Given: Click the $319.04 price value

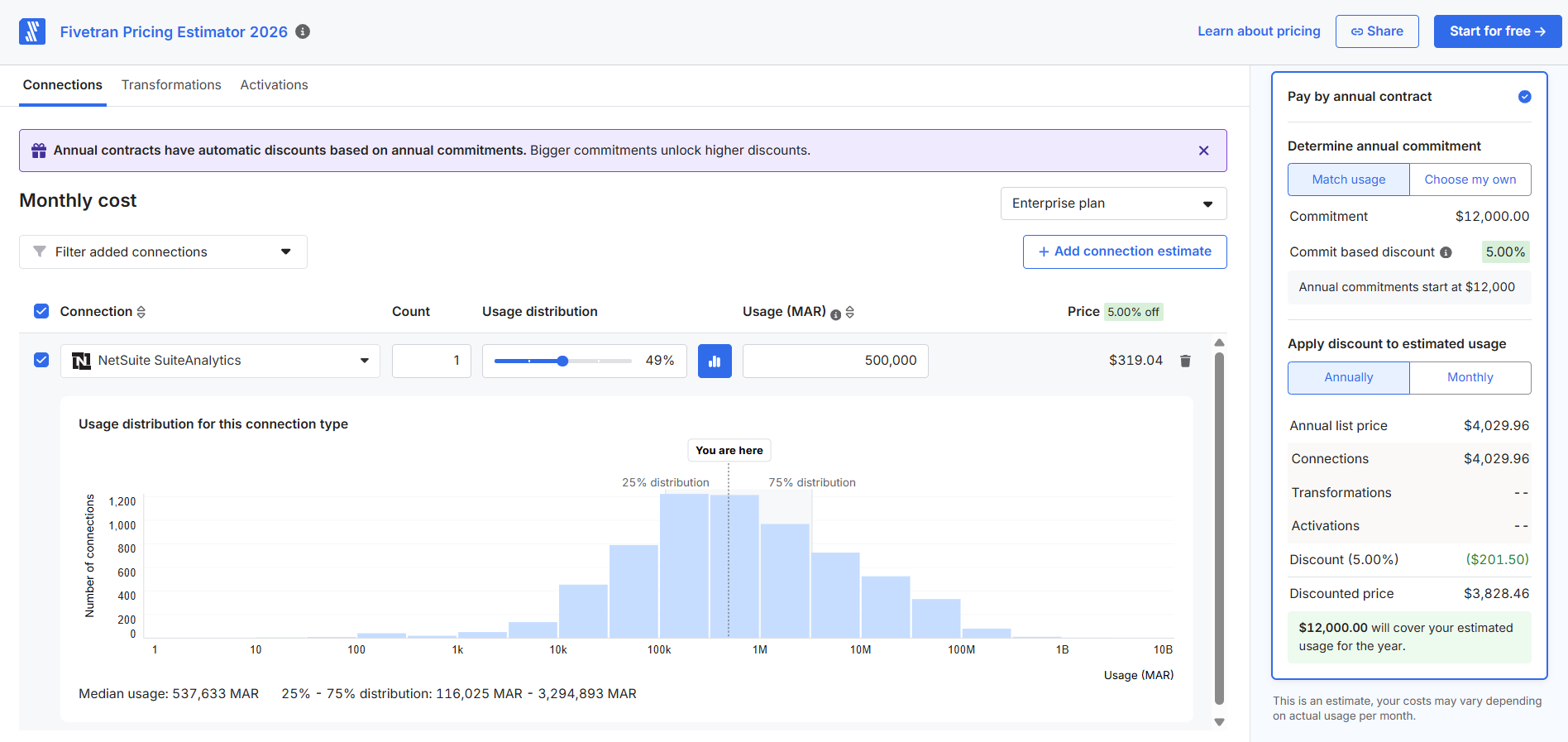Looking at the screenshot, I should [x=1135, y=361].
